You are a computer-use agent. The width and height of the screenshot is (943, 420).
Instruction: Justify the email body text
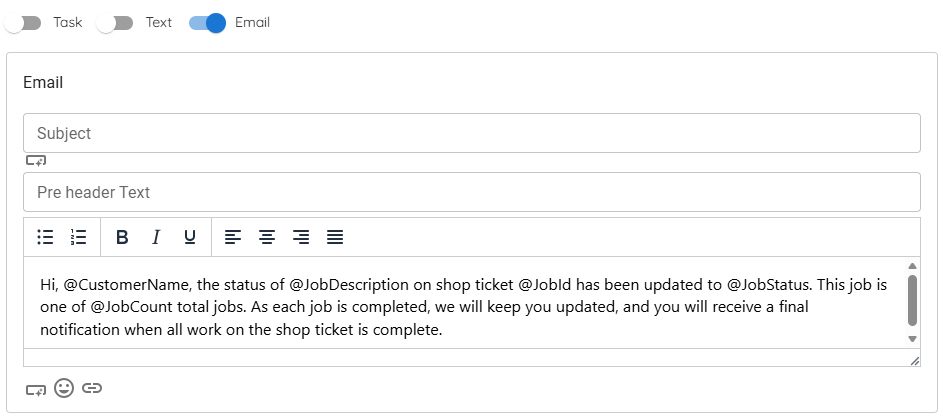pos(335,237)
